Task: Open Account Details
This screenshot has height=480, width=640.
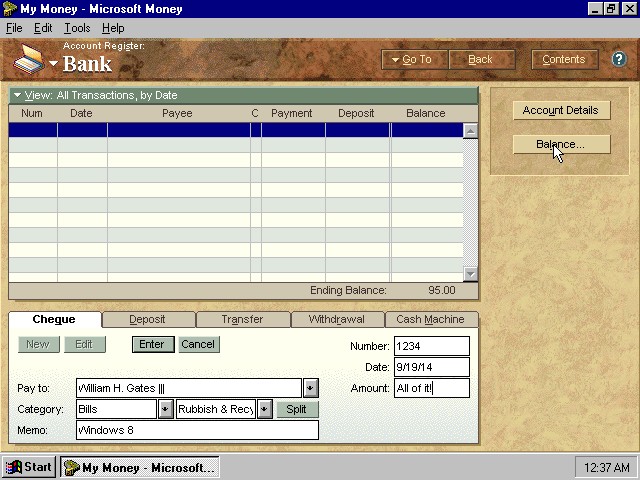Action: [560, 110]
